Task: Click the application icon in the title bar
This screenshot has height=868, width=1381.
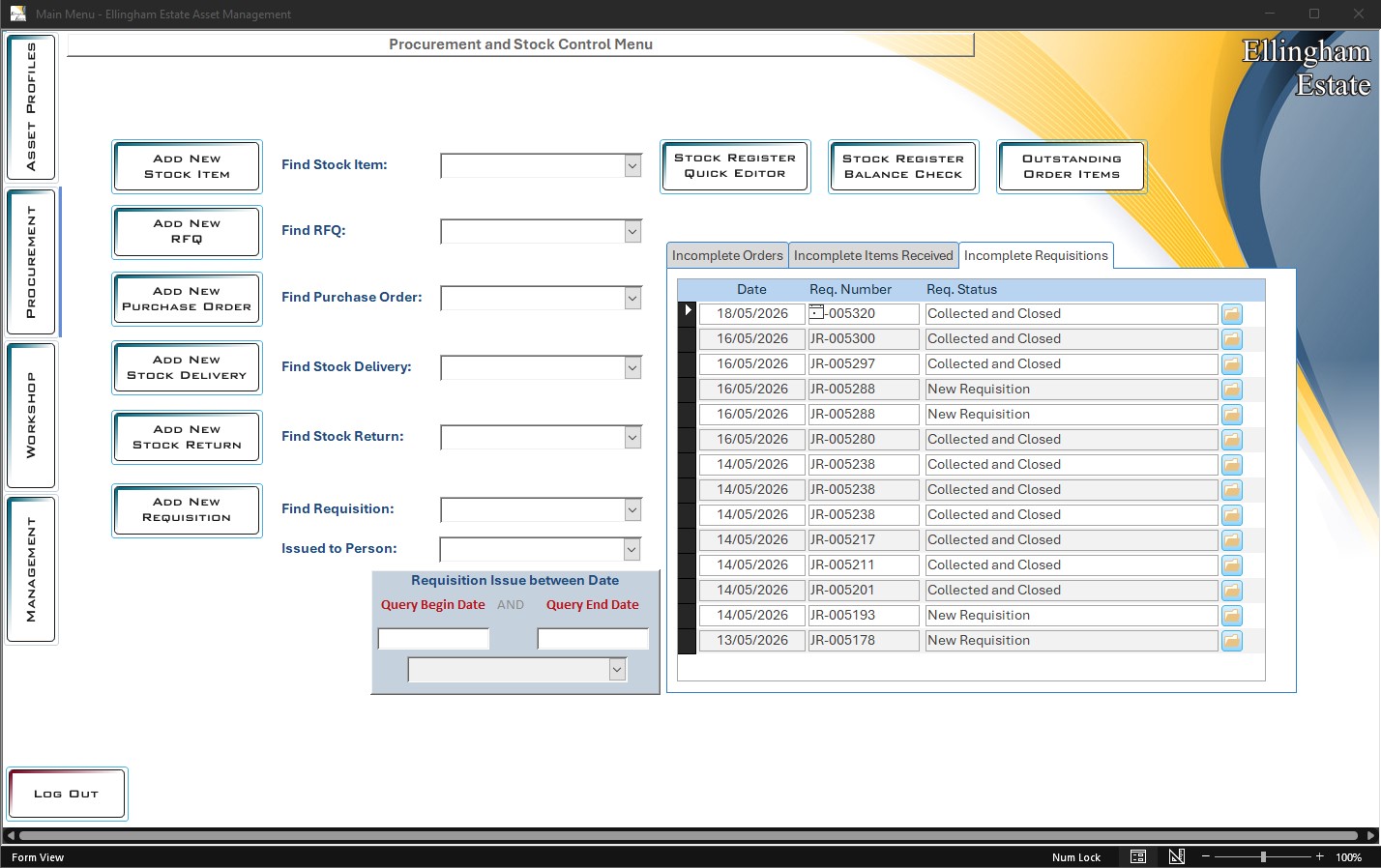Action: [x=17, y=14]
